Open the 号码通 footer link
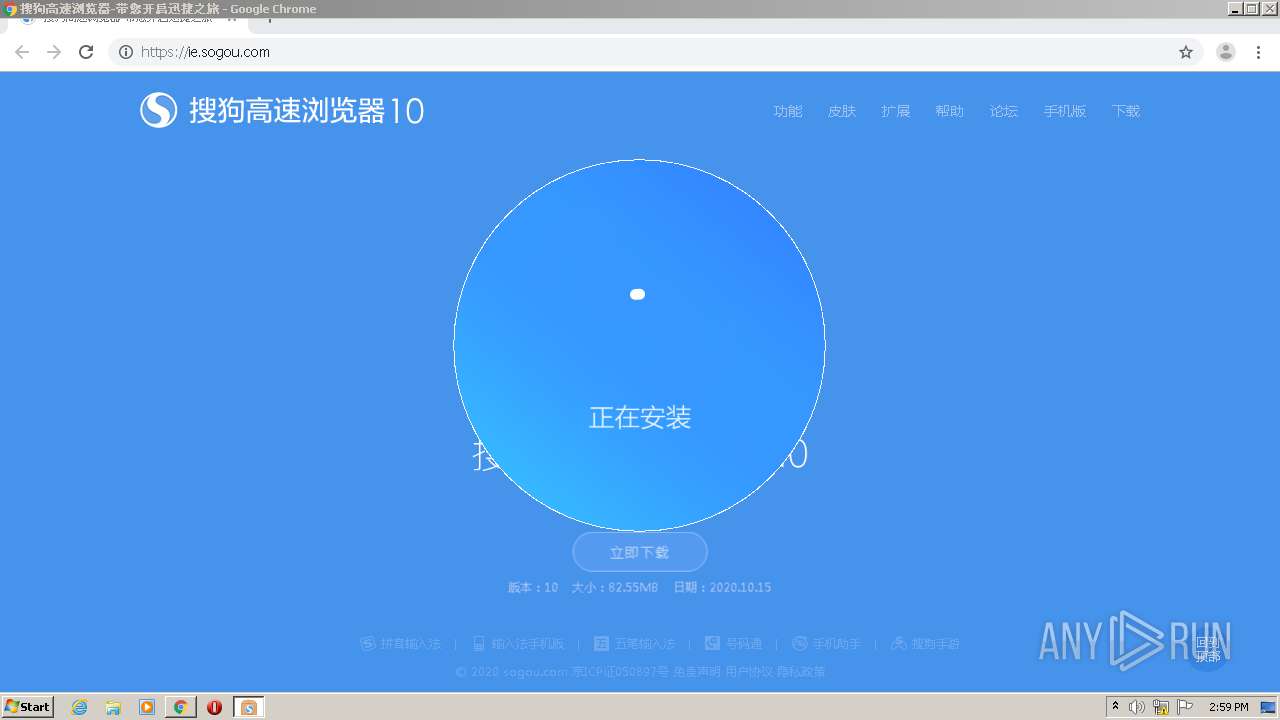Viewport: 1280px width, 720px height. pyautogui.click(x=733, y=644)
